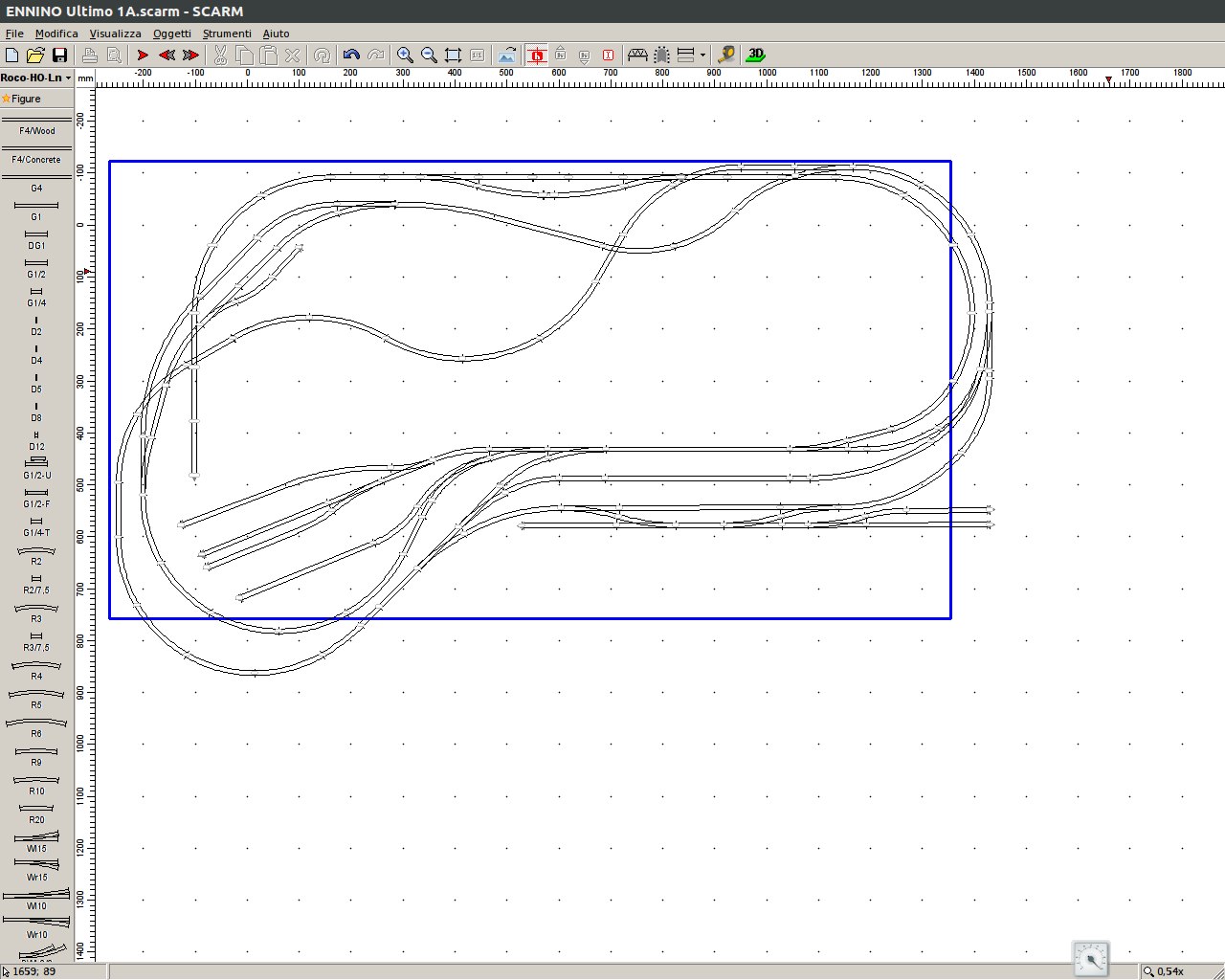Expand the dropdown arrow beside the layers icon
This screenshot has height=980, width=1225.
tap(702, 56)
